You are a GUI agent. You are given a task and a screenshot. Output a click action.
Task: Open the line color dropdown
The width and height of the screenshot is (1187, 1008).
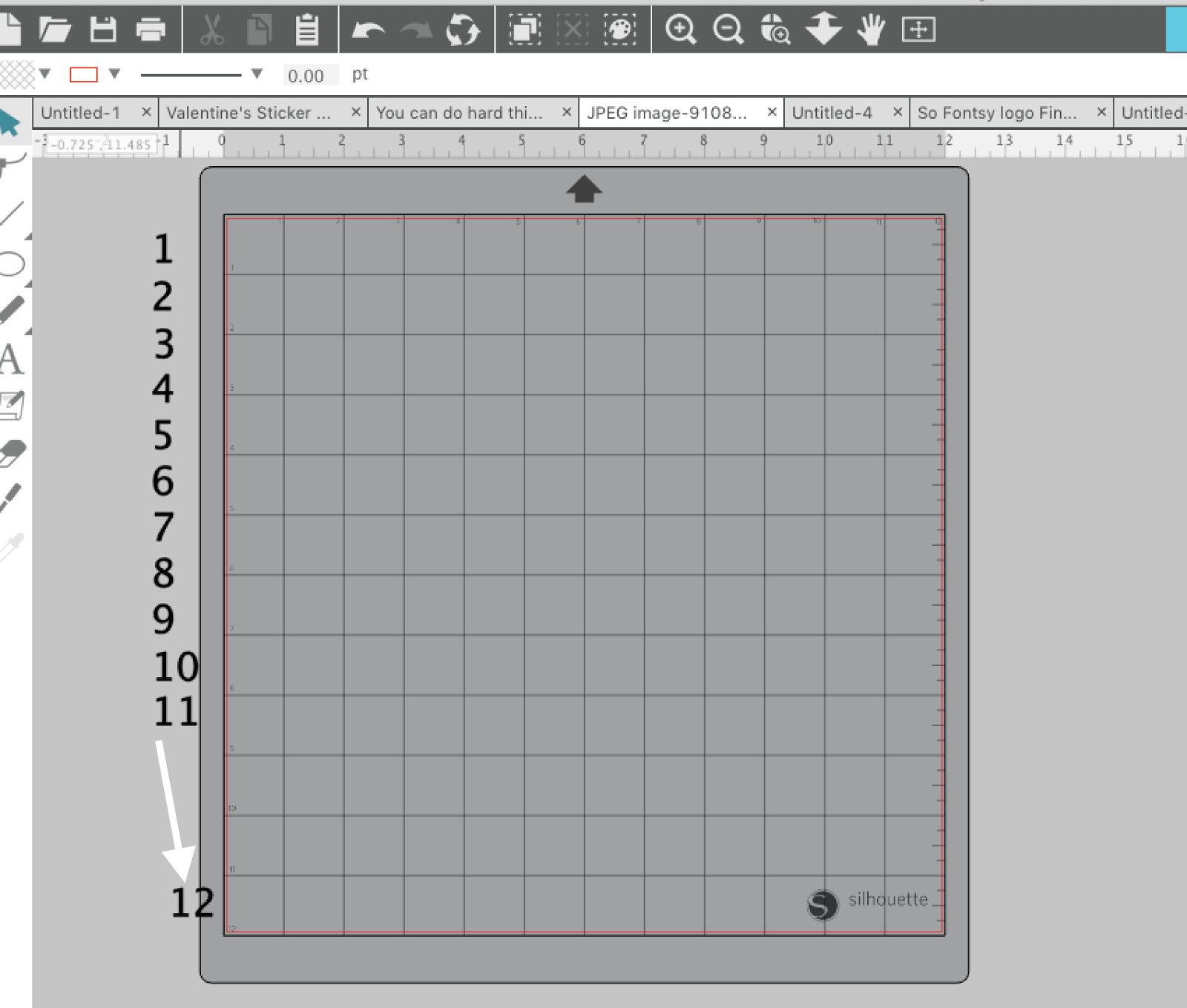pyautogui.click(x=113, y=75)
